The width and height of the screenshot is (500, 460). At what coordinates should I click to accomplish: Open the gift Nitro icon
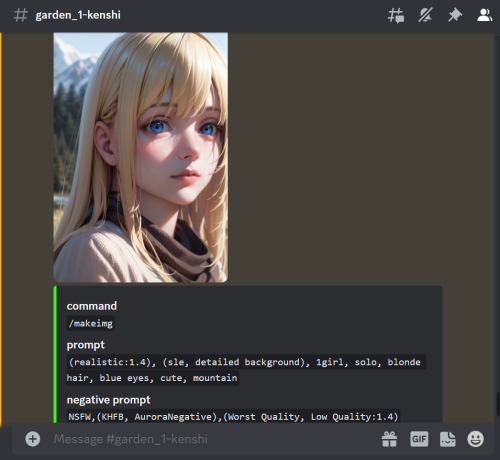tap(389, 439)
